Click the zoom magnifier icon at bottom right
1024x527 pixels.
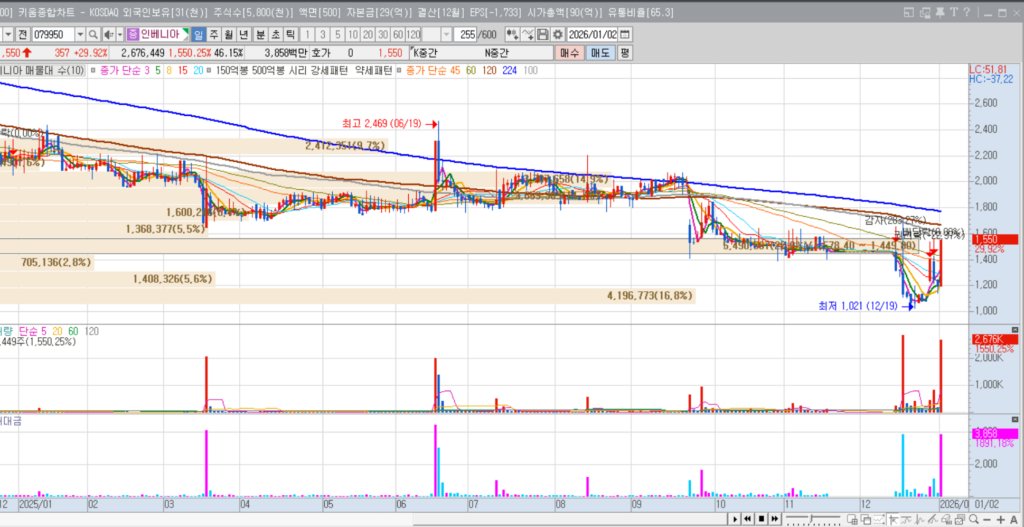[x=973, y=519]
